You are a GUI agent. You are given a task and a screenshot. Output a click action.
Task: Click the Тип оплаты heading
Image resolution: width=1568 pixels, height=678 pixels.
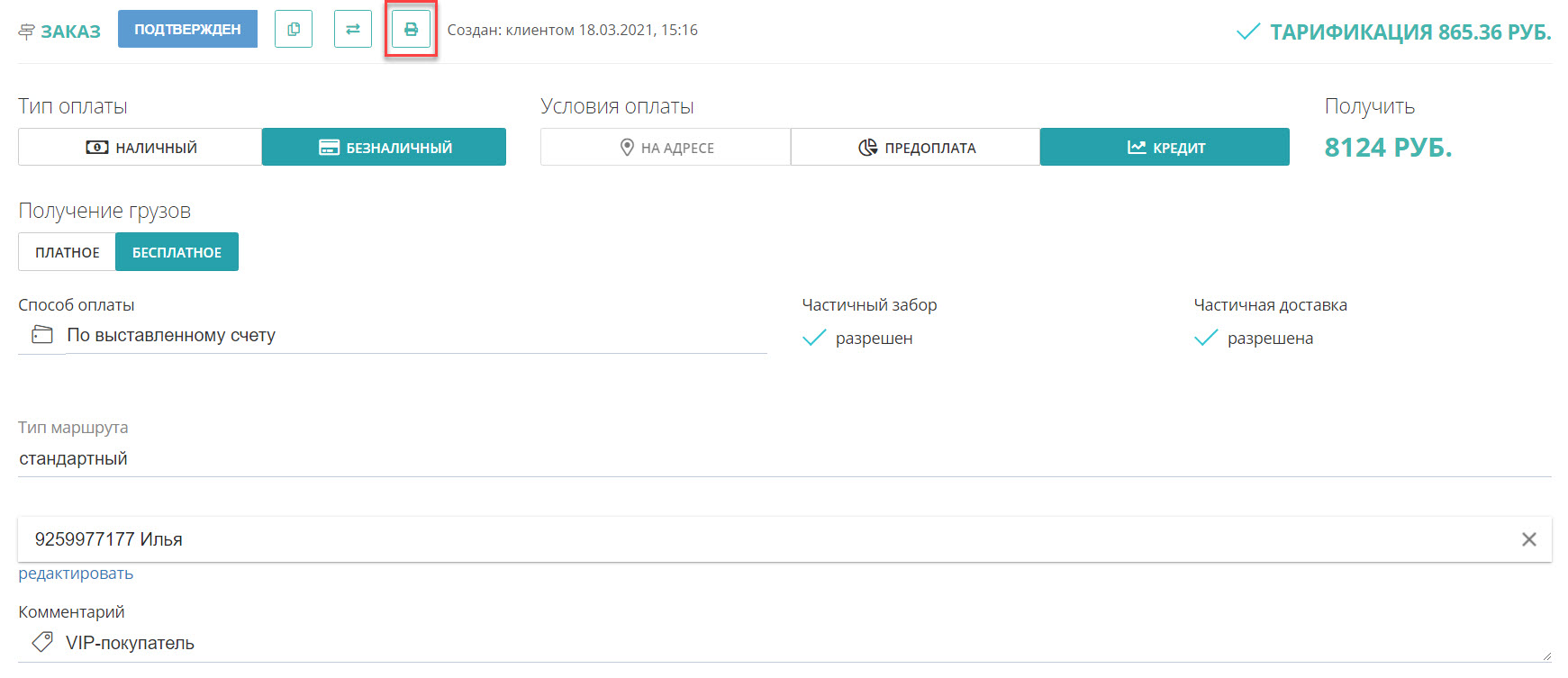click(73, 106)
